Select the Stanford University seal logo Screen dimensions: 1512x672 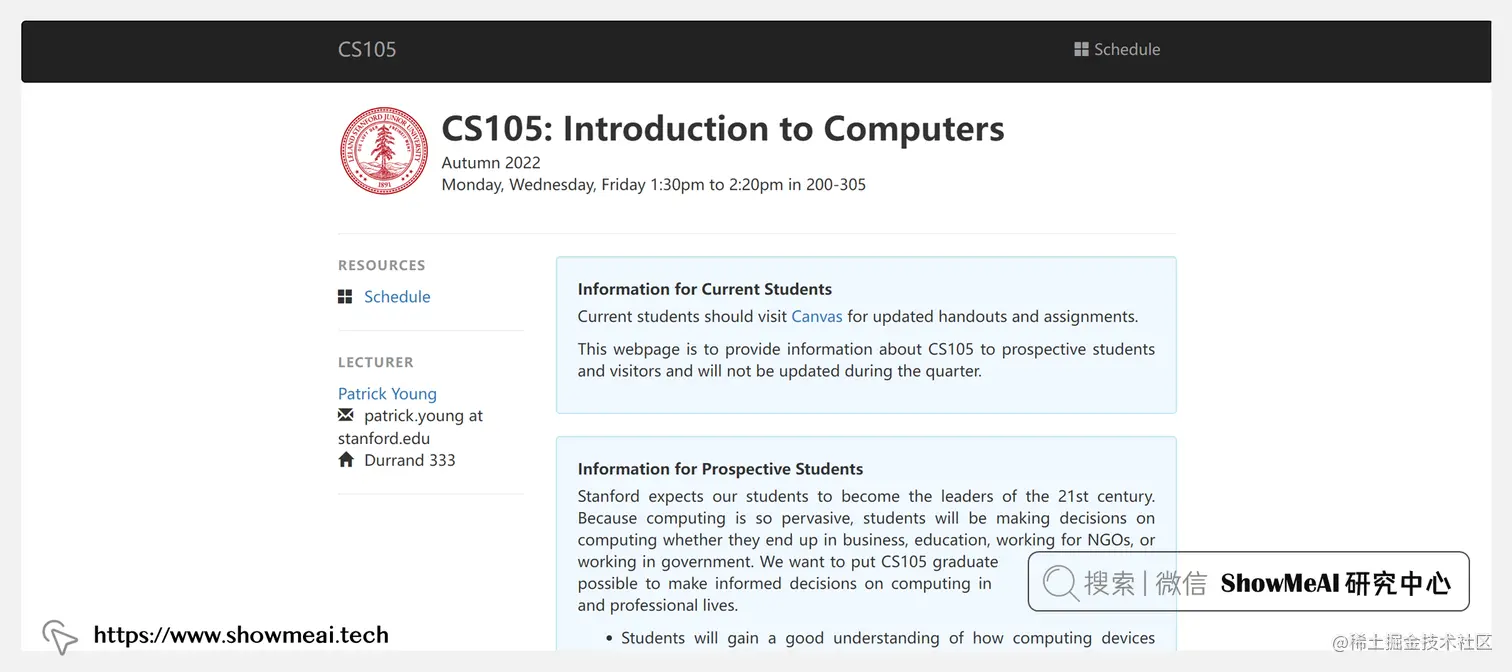point(383,150)
